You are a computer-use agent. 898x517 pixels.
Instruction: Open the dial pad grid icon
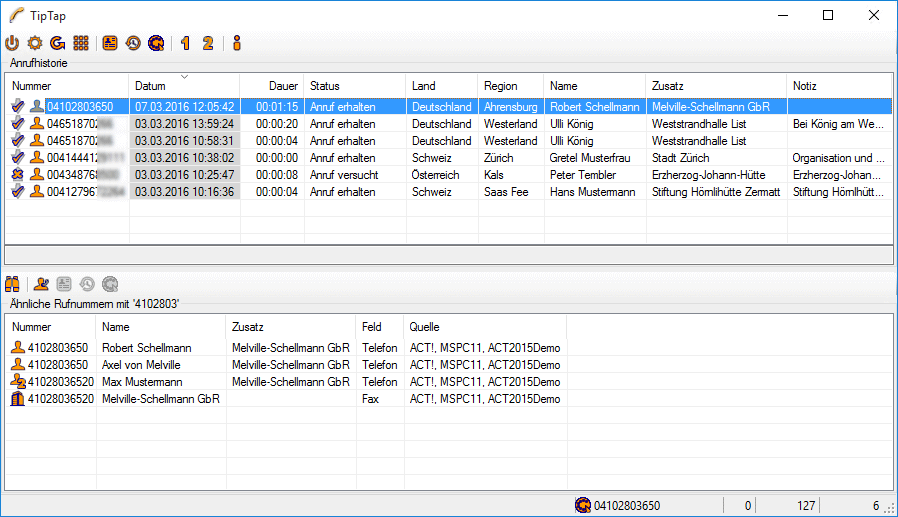coord(81,43)
